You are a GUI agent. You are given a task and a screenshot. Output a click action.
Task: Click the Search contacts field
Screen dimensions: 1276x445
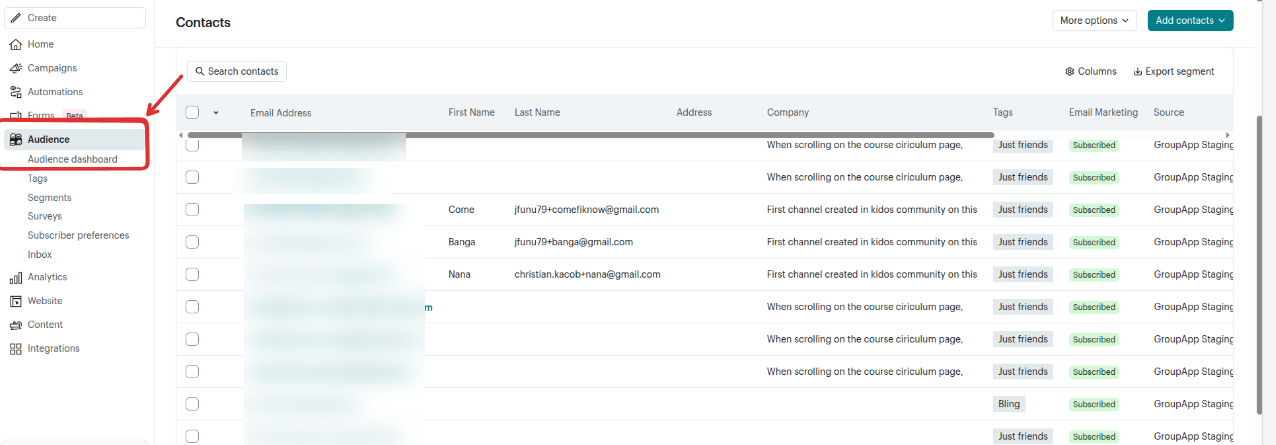(x=237, y=72)
